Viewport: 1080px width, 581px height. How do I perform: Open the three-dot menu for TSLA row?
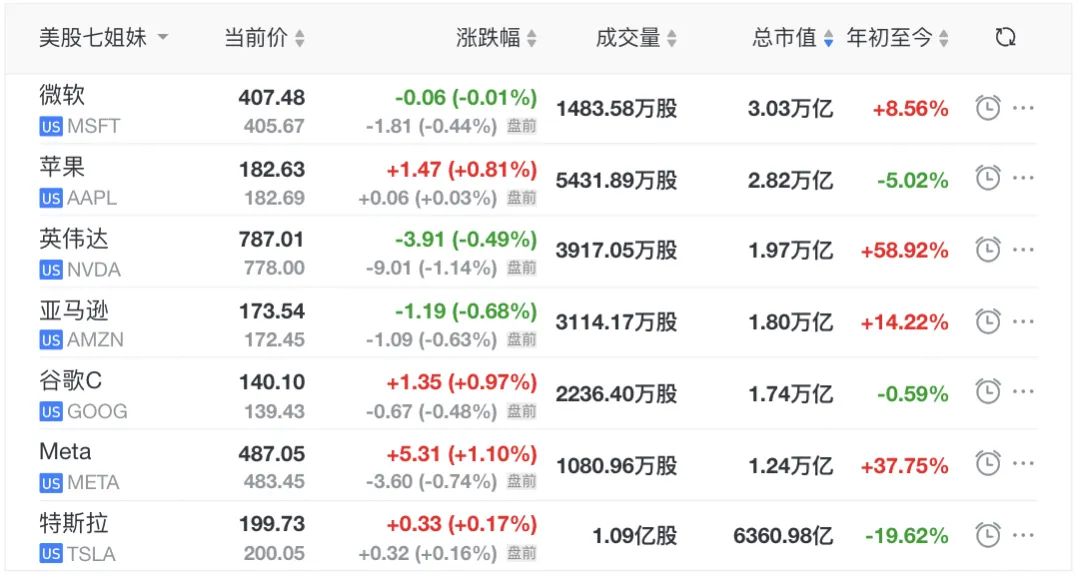pyautogui.click(x=1024, y=535)
